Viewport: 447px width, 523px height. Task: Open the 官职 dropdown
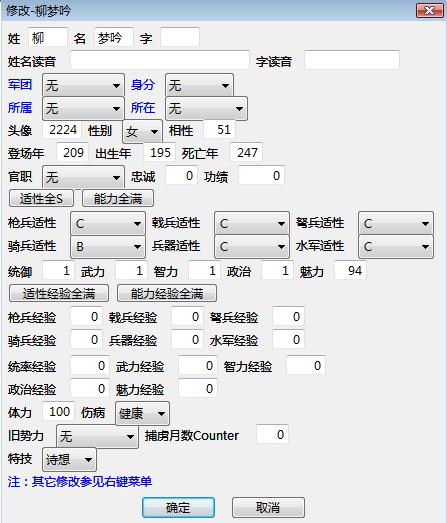[83, 177]
